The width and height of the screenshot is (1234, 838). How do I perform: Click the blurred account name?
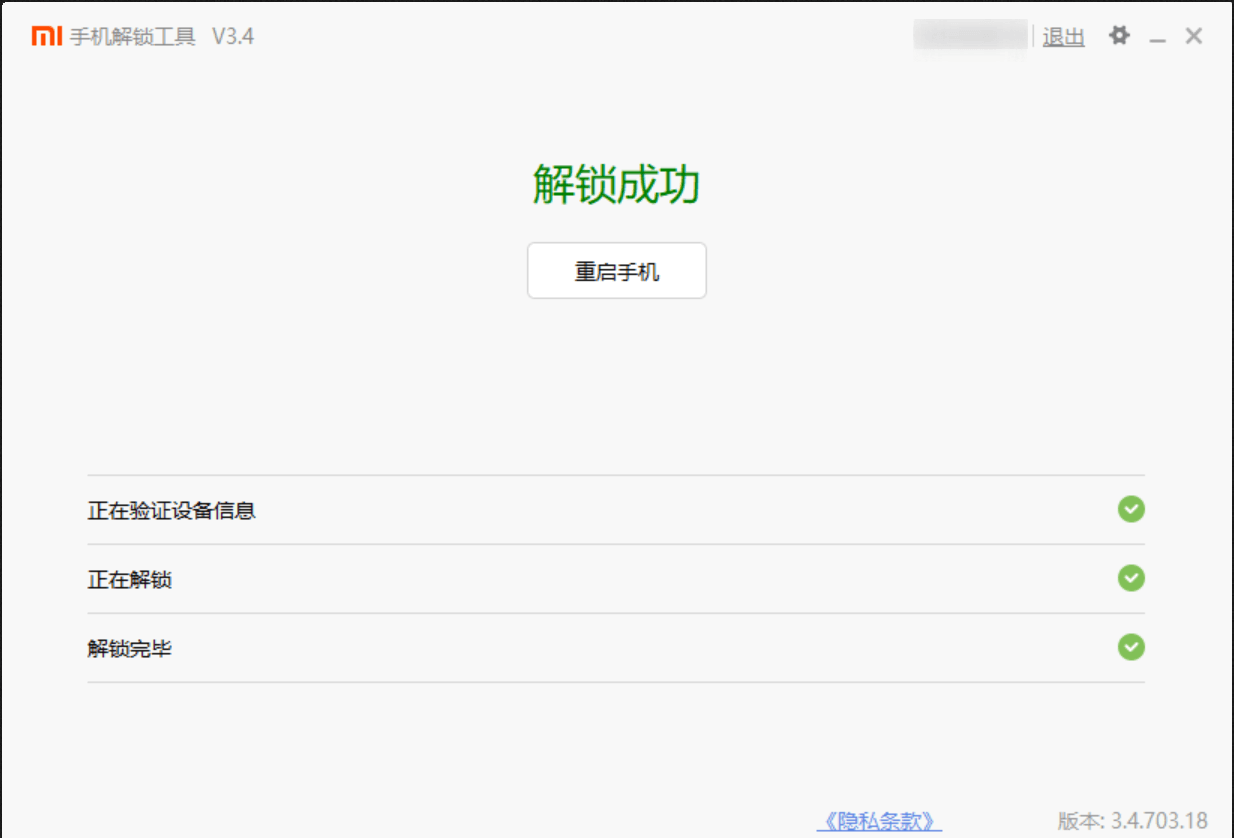970,36
